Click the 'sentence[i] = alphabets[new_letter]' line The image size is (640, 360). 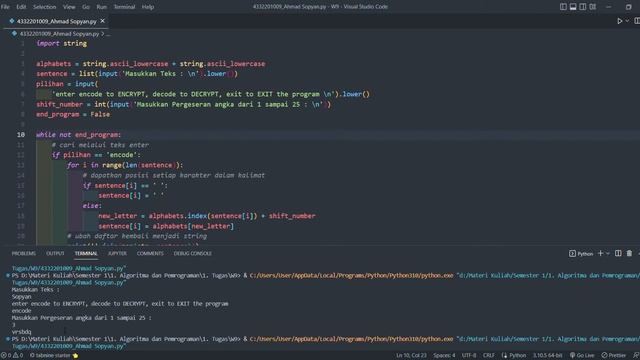[166, 226]
